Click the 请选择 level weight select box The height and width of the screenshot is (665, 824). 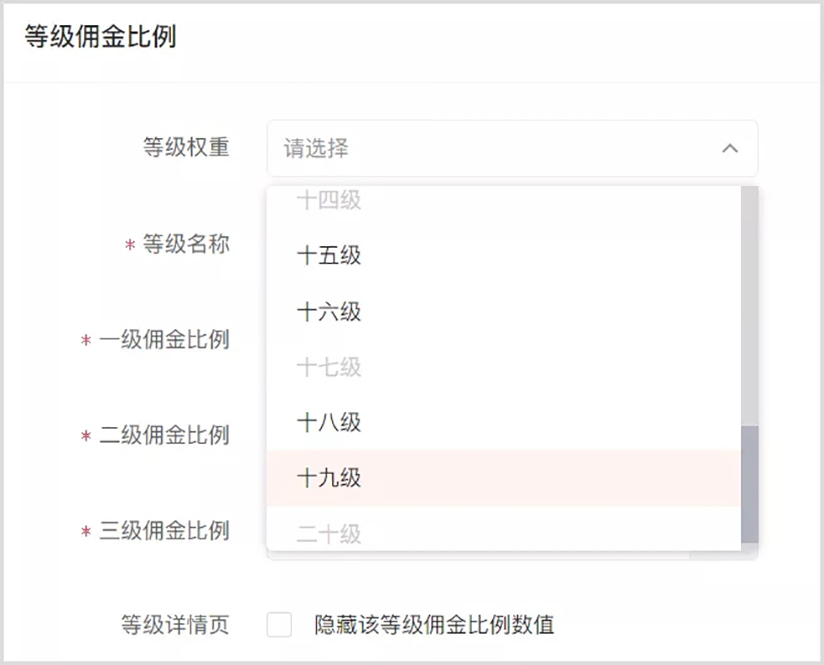point(512,148)
